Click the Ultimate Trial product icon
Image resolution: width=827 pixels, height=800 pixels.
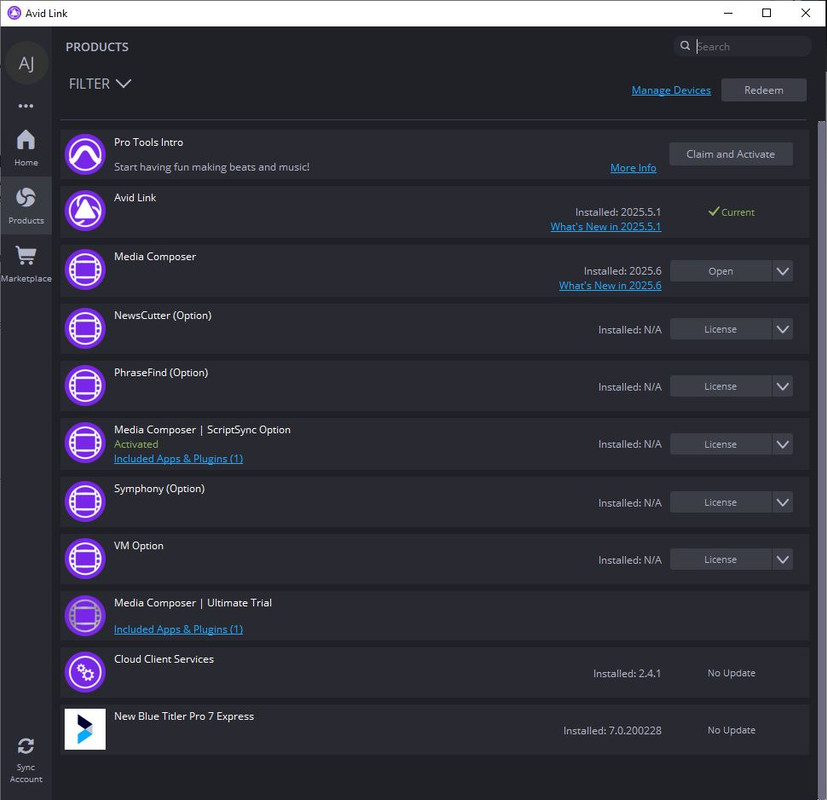pos(85,616)
